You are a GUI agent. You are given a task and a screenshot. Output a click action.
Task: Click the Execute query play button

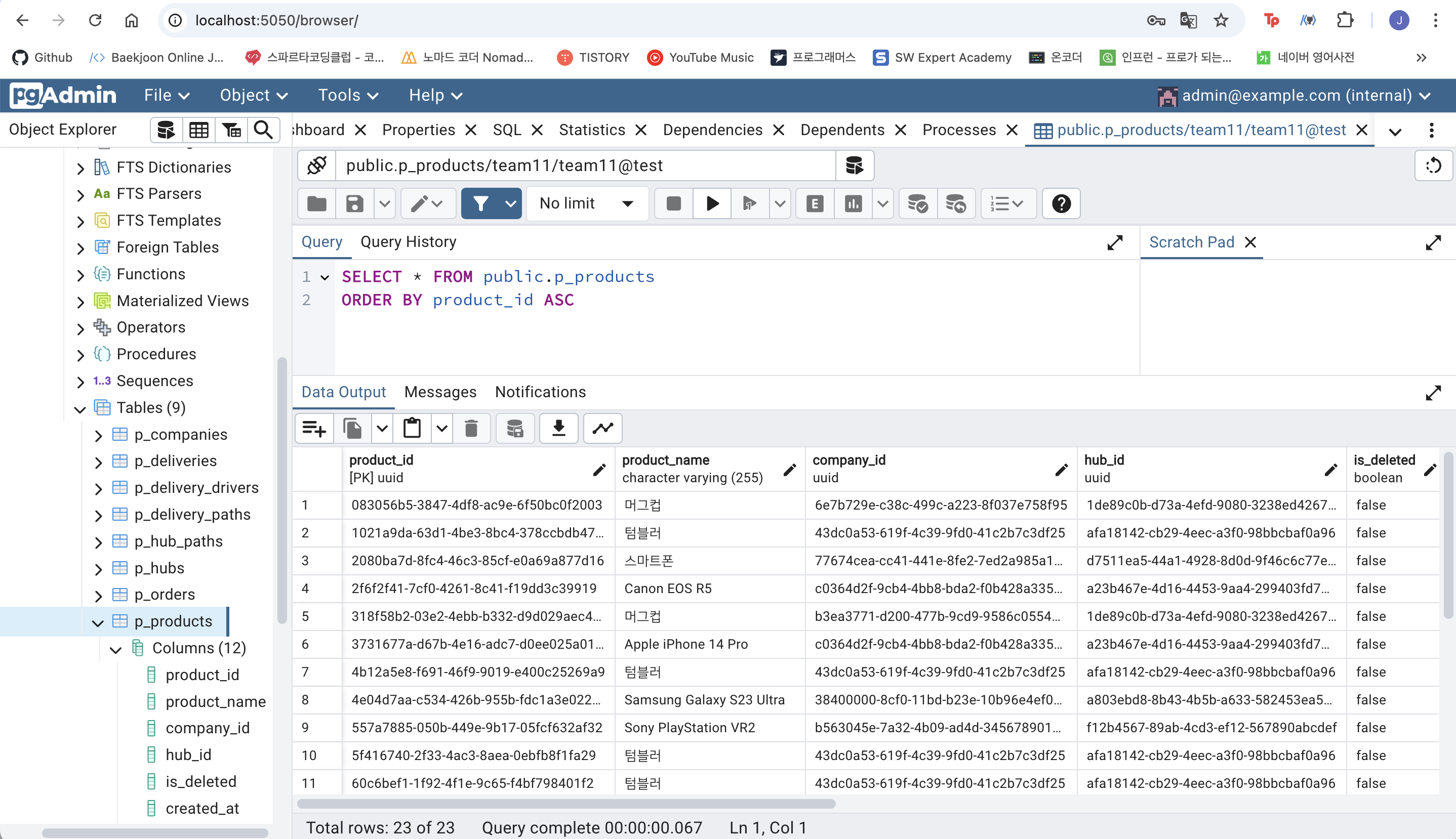[712, 203]
